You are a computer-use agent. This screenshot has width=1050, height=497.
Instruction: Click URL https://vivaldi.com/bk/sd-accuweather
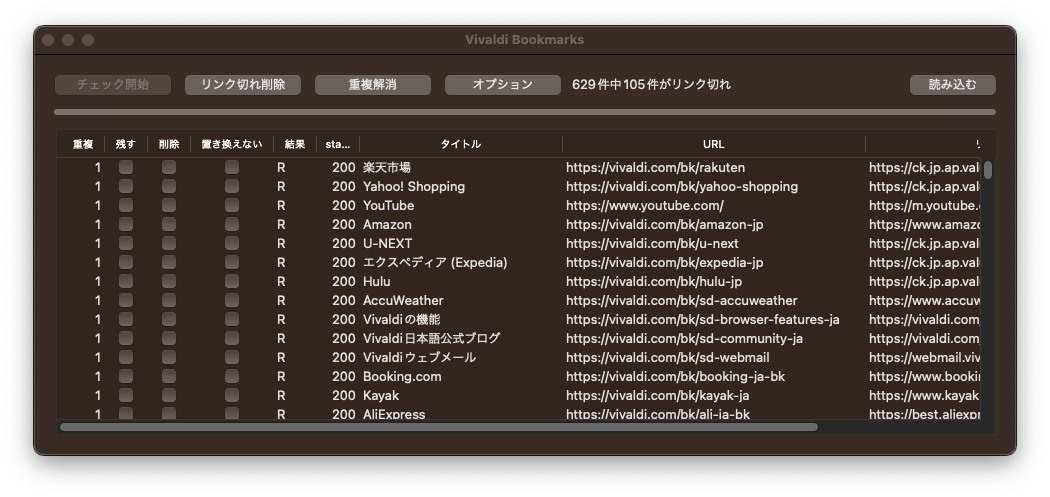682,301
